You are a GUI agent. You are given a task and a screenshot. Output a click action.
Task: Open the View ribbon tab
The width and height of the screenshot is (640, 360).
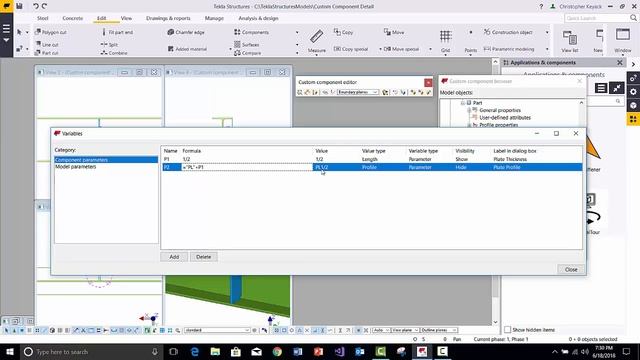(x=126, y=18)
